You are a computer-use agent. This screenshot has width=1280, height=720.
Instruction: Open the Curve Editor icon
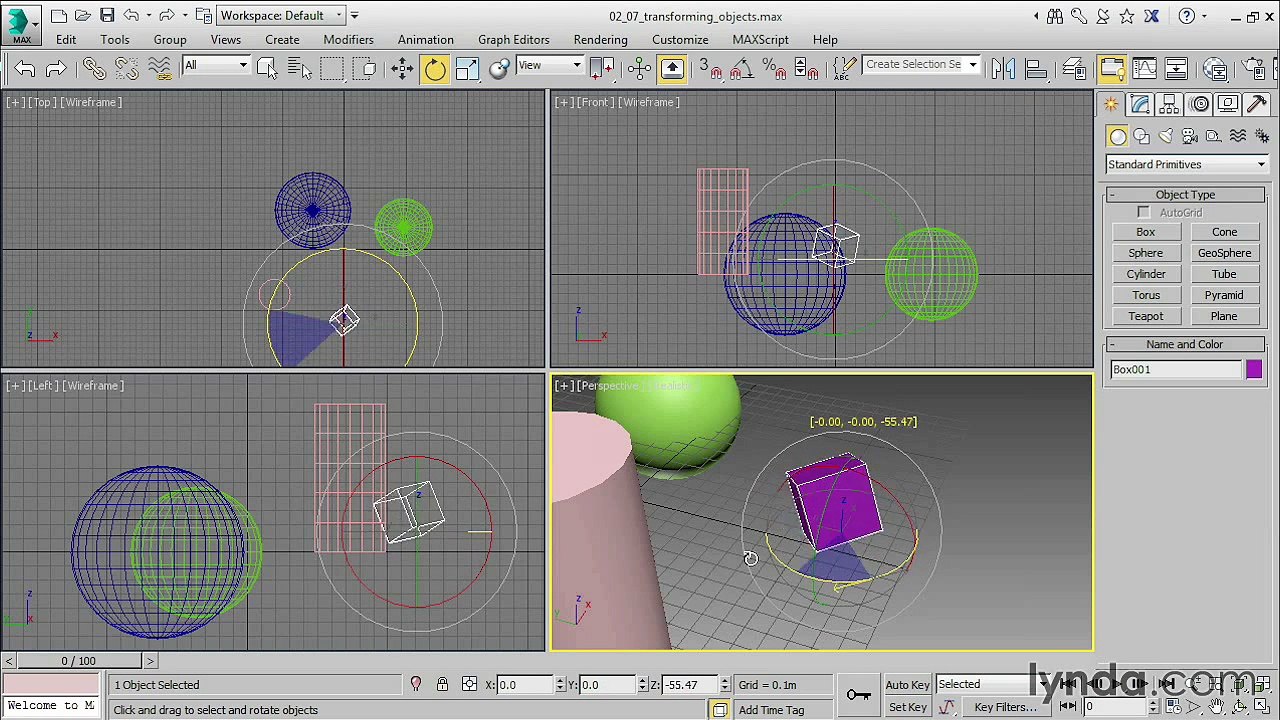pyautogui.click(x=1144, y=68)
